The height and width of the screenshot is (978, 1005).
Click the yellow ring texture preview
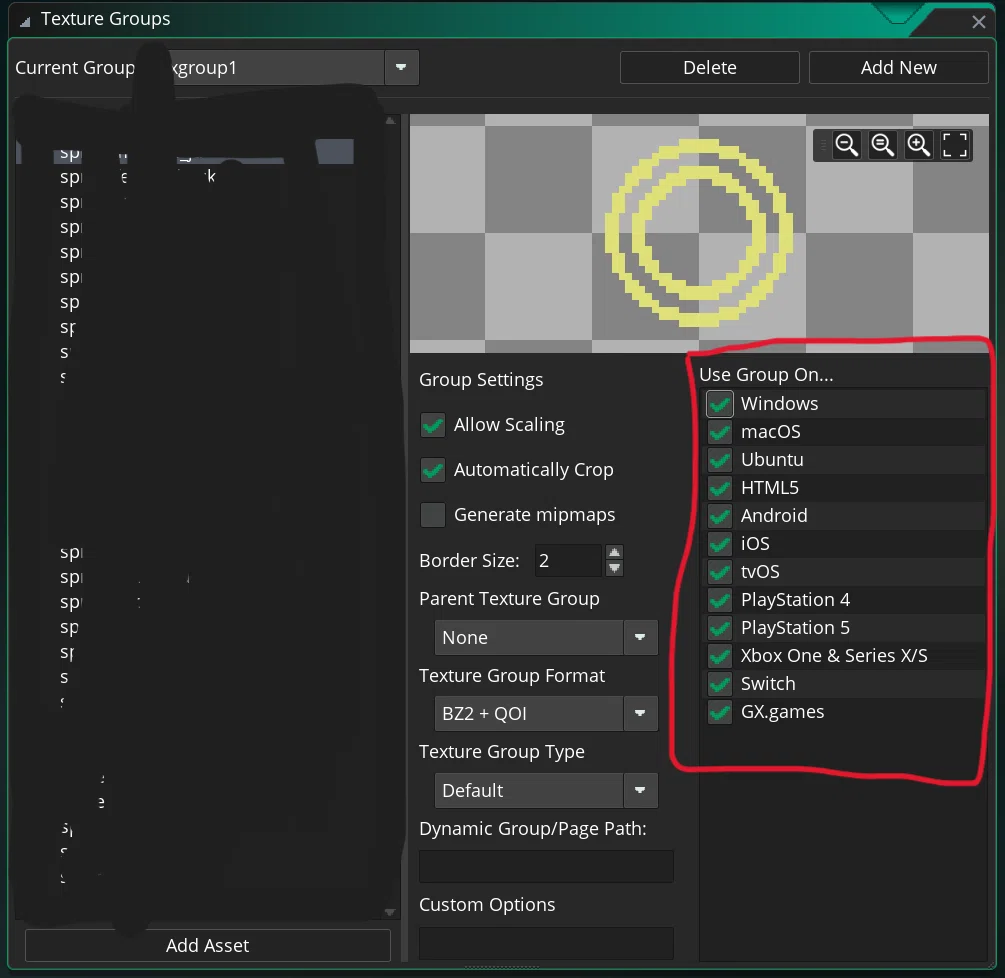(x=699, y=233)
